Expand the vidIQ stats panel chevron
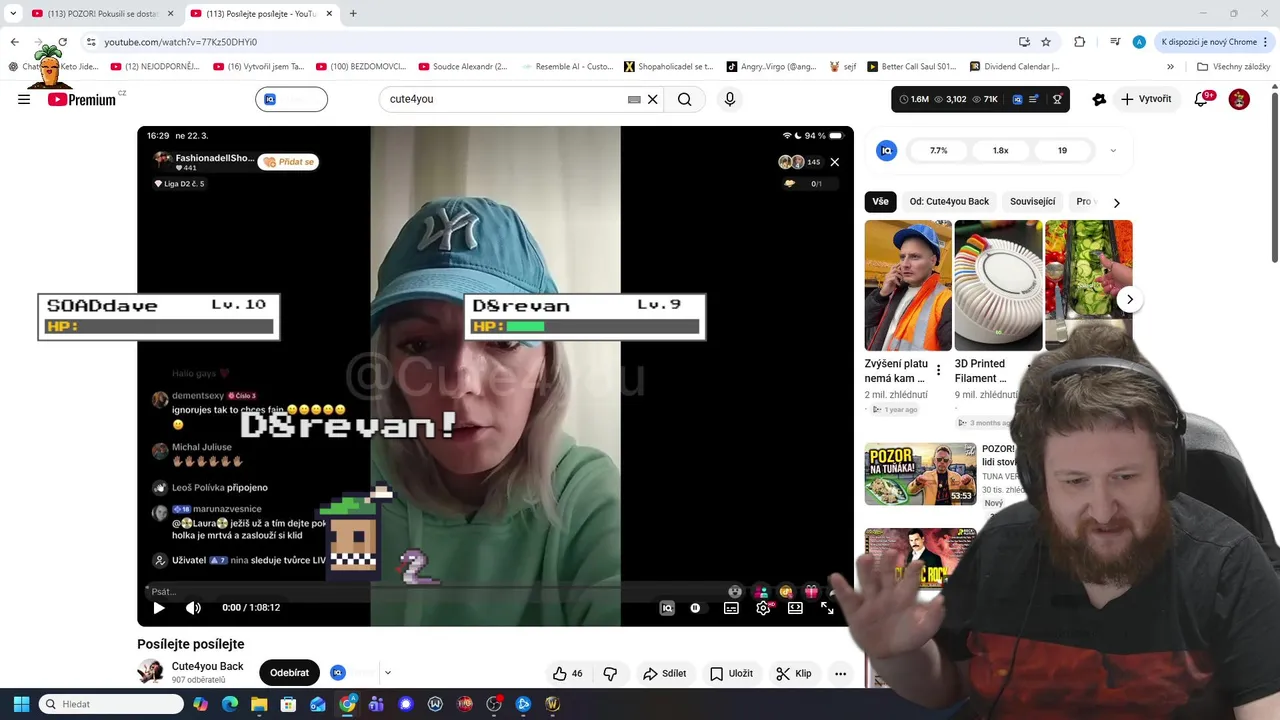 coord(1113,150)
